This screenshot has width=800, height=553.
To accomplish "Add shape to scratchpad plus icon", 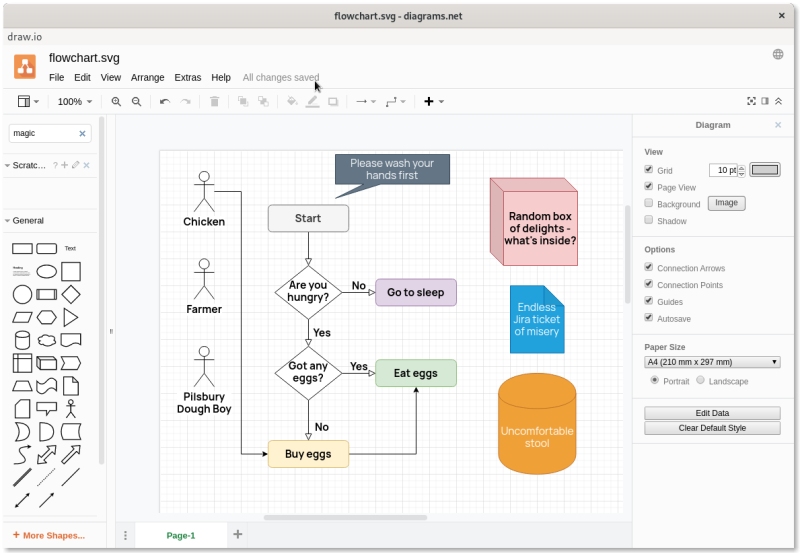I will click(x=65, y=165).
